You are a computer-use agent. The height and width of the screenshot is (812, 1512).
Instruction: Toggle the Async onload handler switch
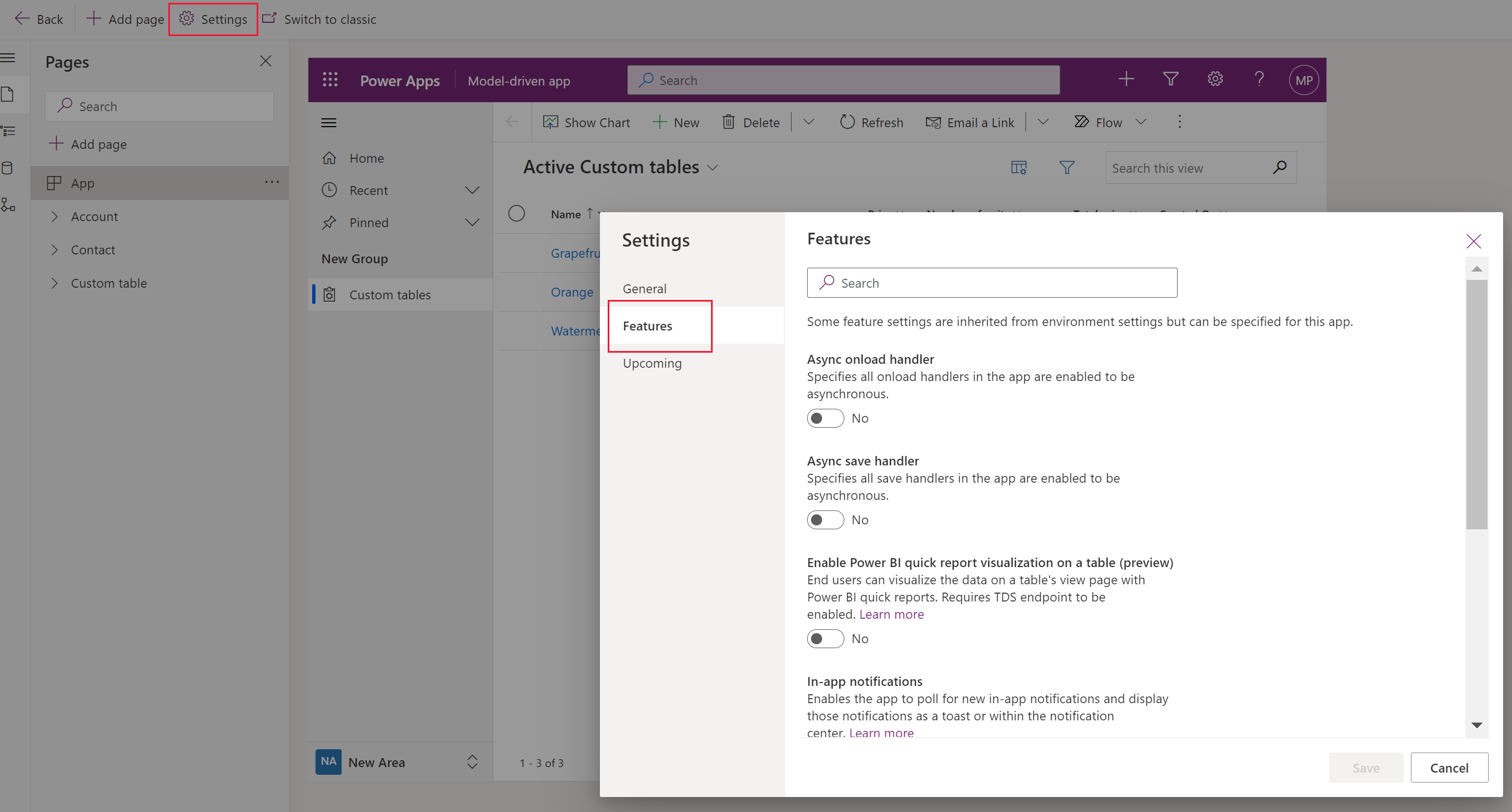pyautogui.click(x=824, y=417)
